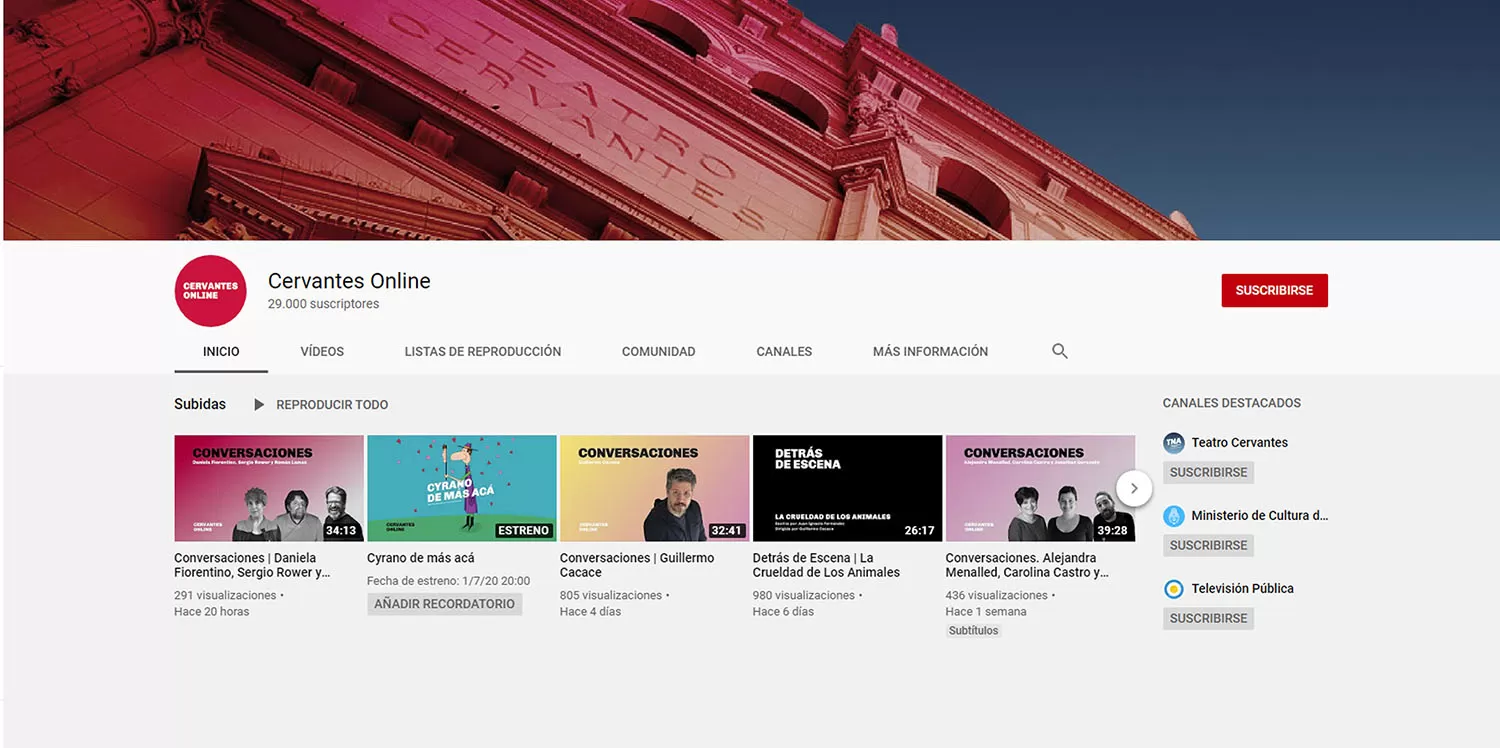Go to the COMUNIDAD tab
1500x748 pixels.
click(658, 352)
